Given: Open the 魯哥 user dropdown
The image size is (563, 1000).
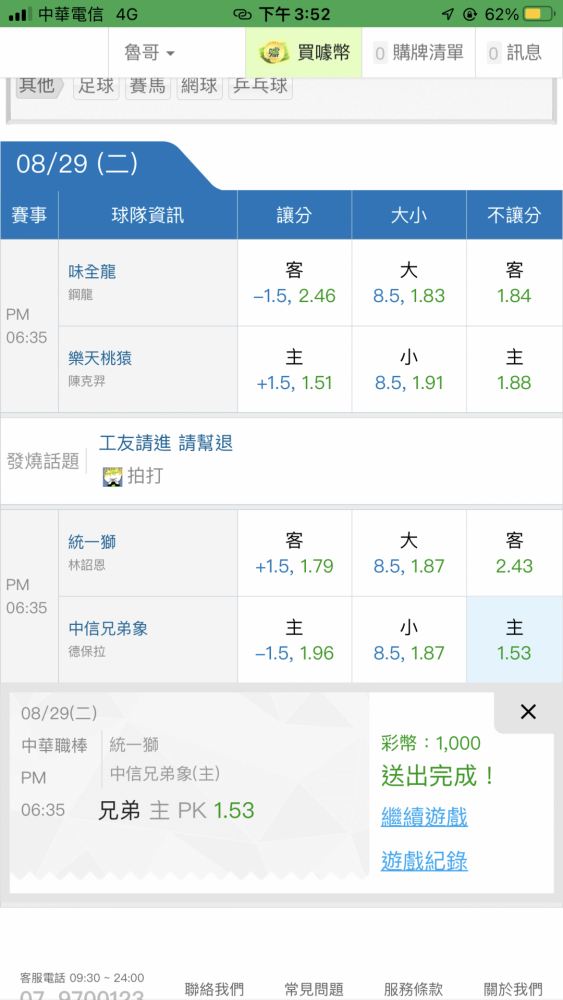Looking at the screenshot, I should tap(150, 53).
